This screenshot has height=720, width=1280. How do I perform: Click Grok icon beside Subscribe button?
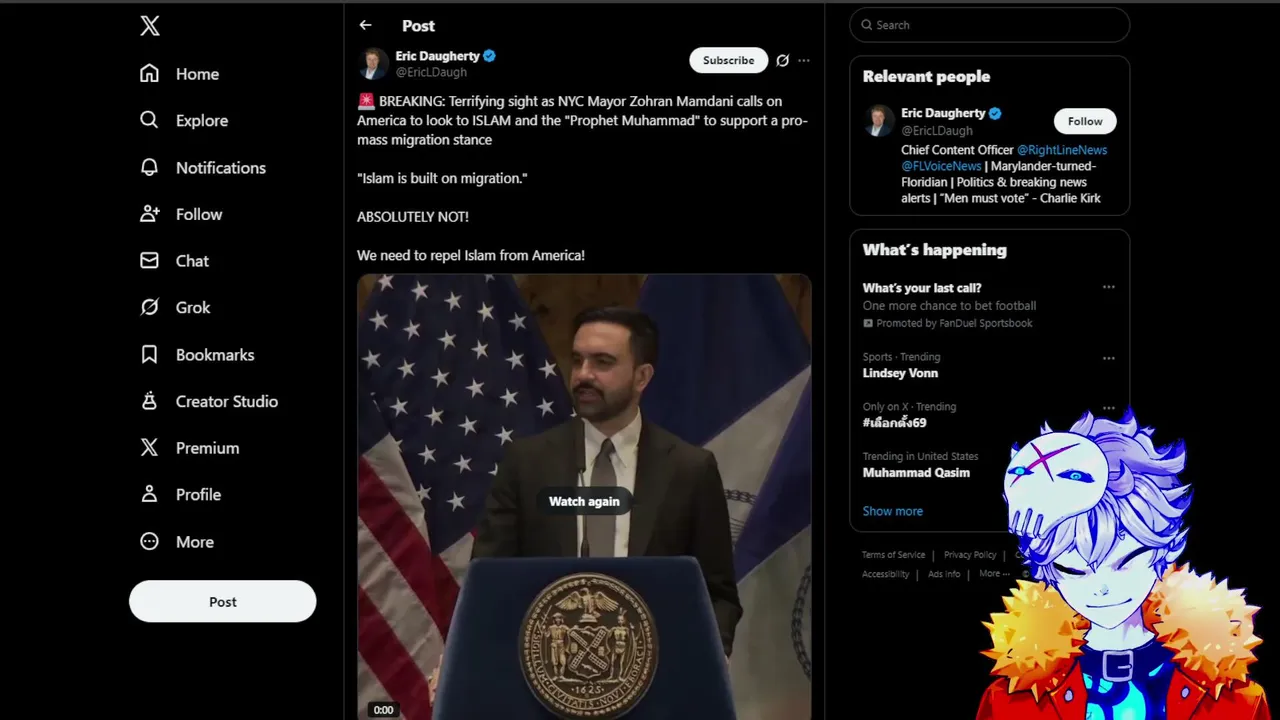782,60
